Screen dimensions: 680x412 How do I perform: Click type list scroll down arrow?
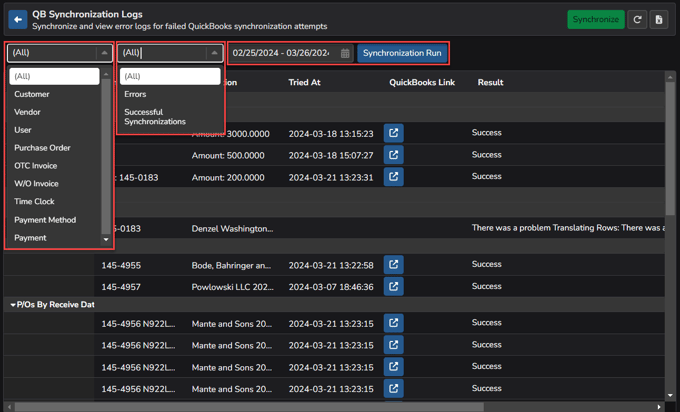click(x=106, y=239)
